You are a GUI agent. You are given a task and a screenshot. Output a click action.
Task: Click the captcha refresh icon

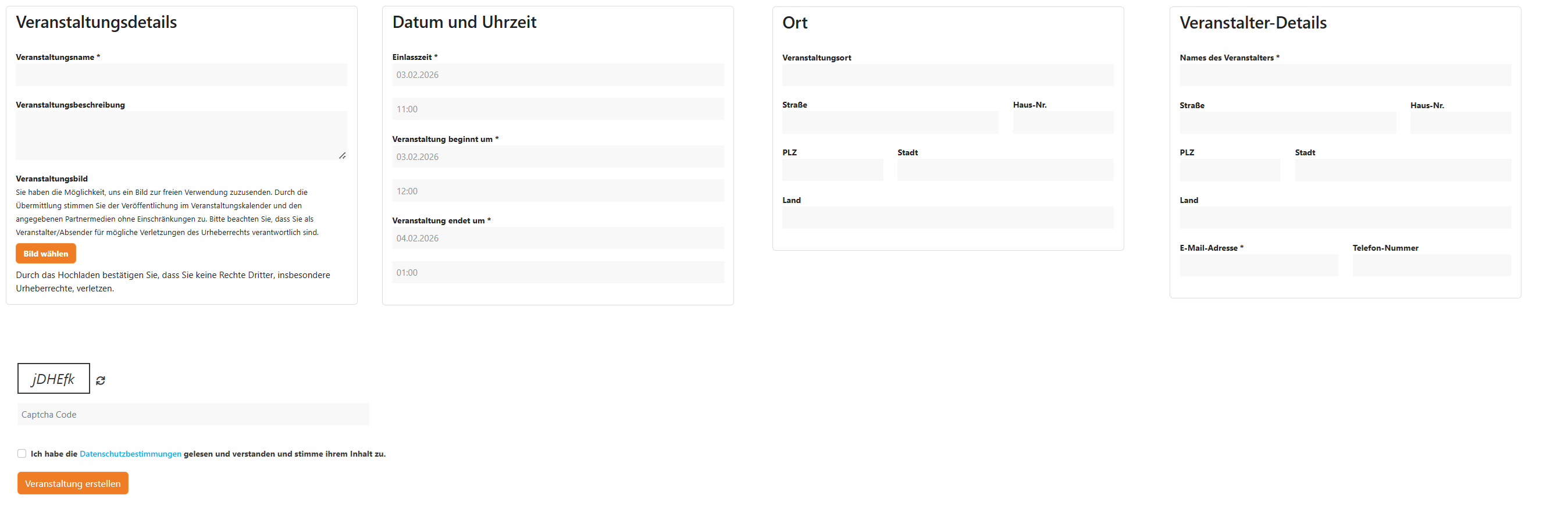pyautogui.click(x=101, y=380)
